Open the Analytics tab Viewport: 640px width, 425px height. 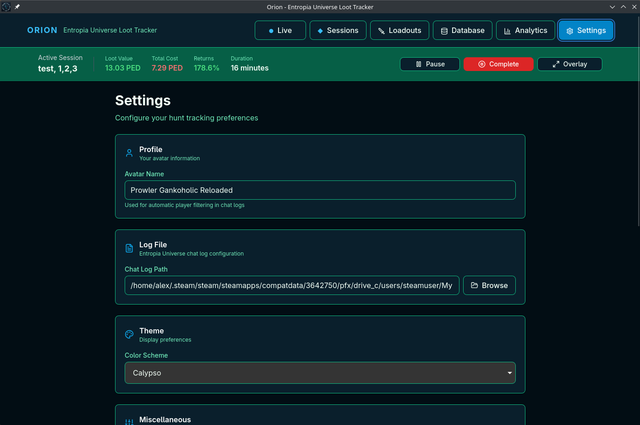(x=525, y=31)
